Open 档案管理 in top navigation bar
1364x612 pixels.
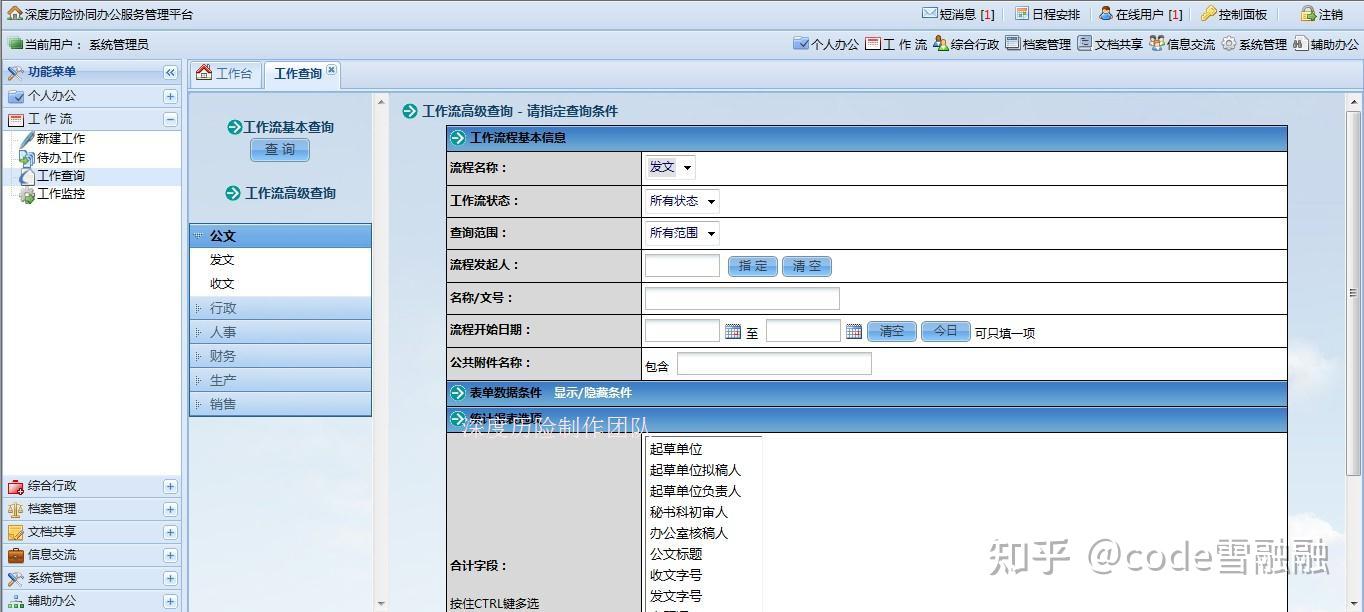(1038, 44)
